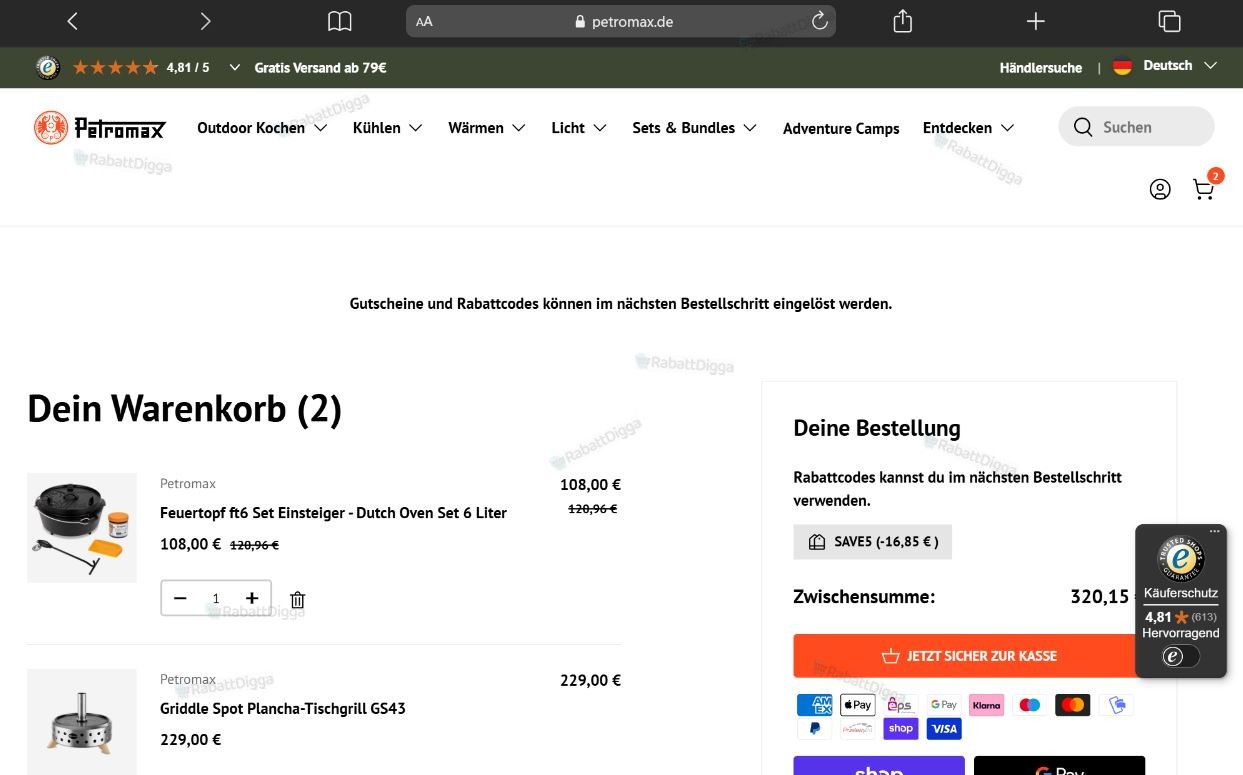The height and width of the screenshot is (775, 1243).
Task: Click the SAVE5 discount tag
Action: tap(873, 542)
